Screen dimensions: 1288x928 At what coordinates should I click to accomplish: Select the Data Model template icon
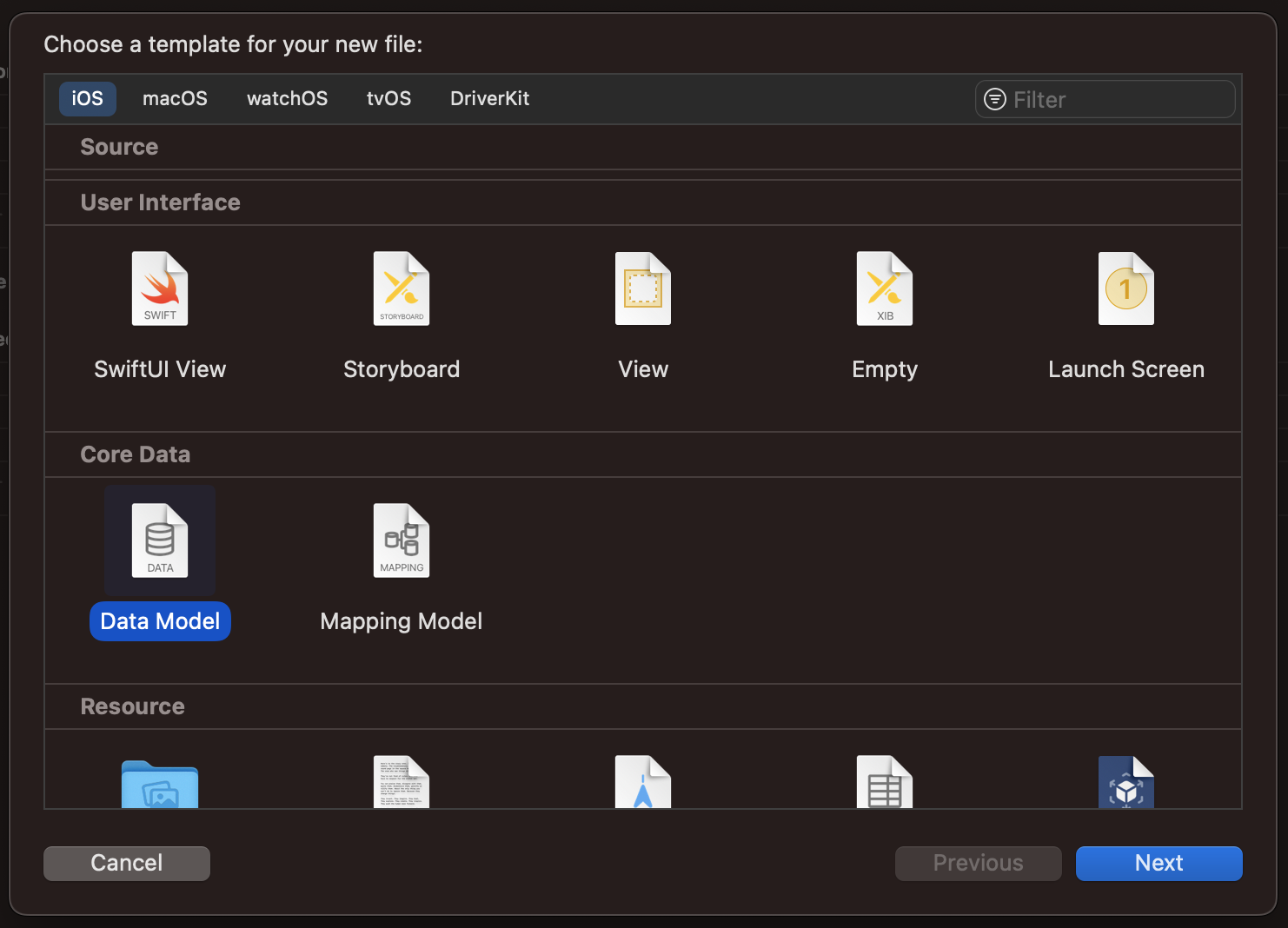[x=160, y=540]
